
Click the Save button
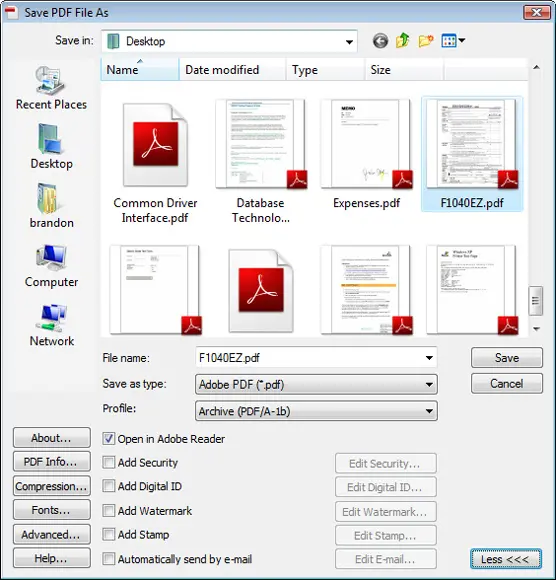click(507, 358)
